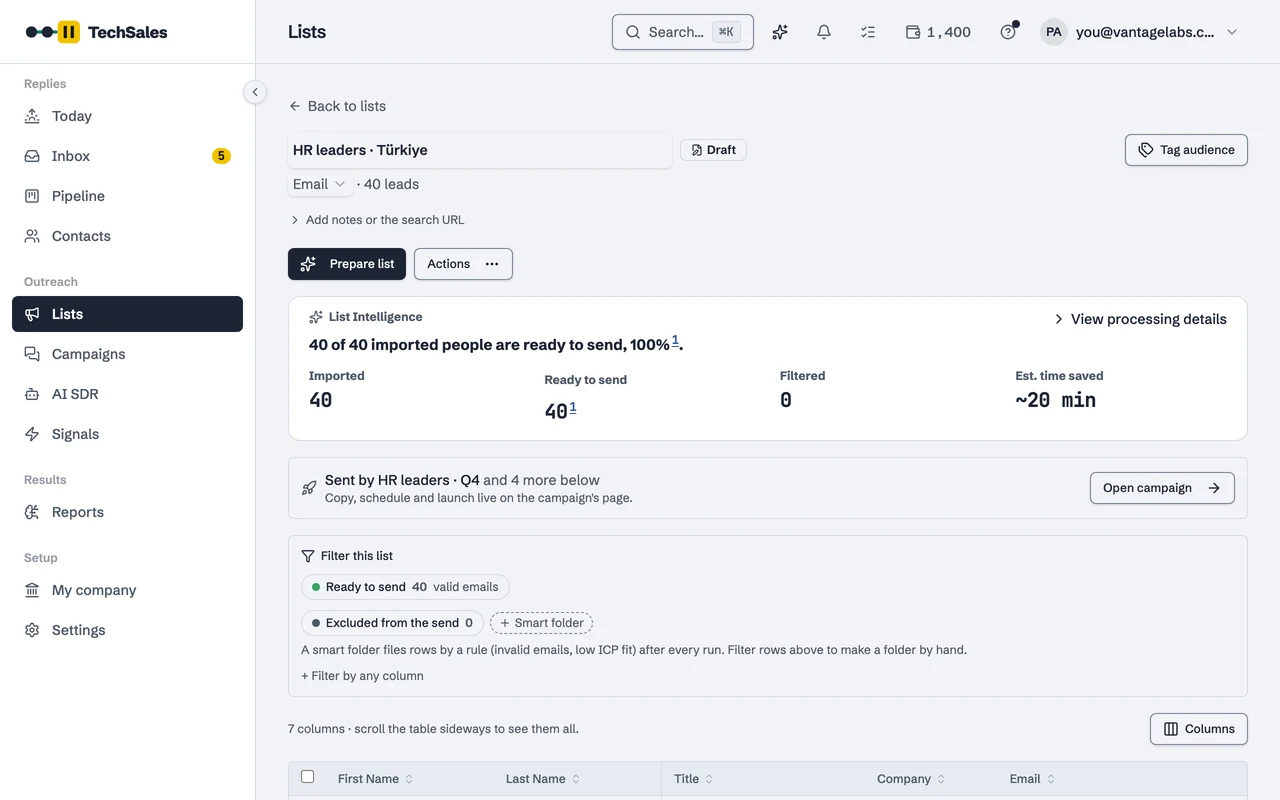The width and height of the screenshot is (1280, 800).
Task: Sort by Title column arrows
Action: 709,779
